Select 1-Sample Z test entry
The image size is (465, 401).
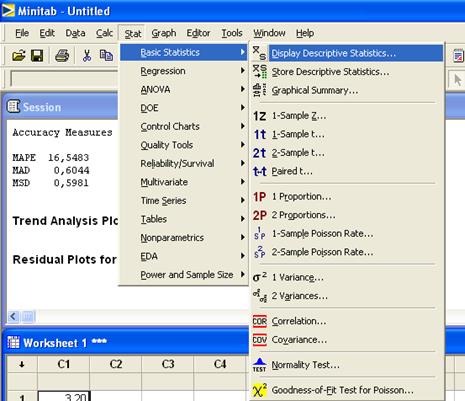[x=348, y=116]
